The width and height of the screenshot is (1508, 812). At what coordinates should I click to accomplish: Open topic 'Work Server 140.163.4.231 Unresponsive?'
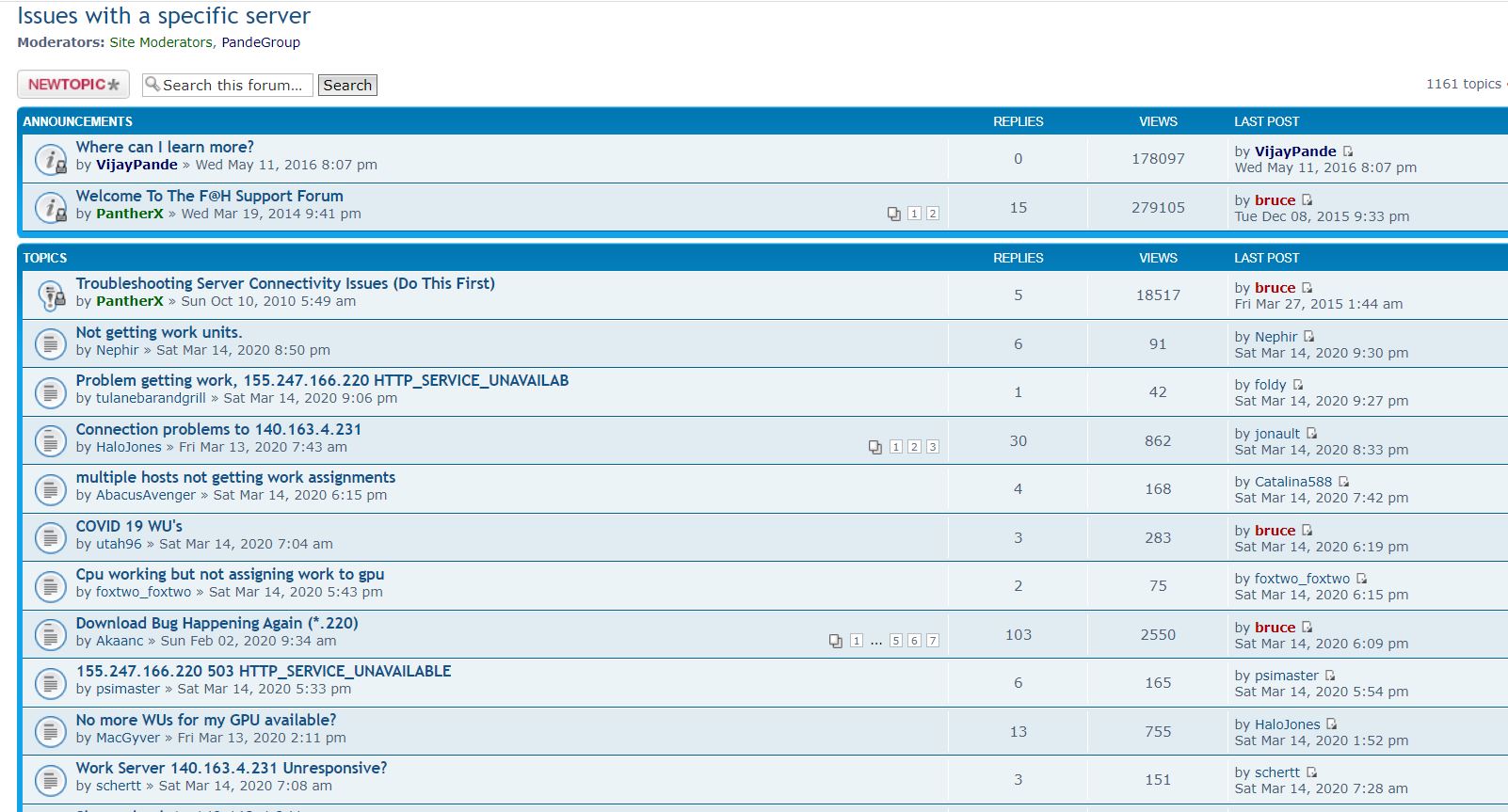click(231, 768)
